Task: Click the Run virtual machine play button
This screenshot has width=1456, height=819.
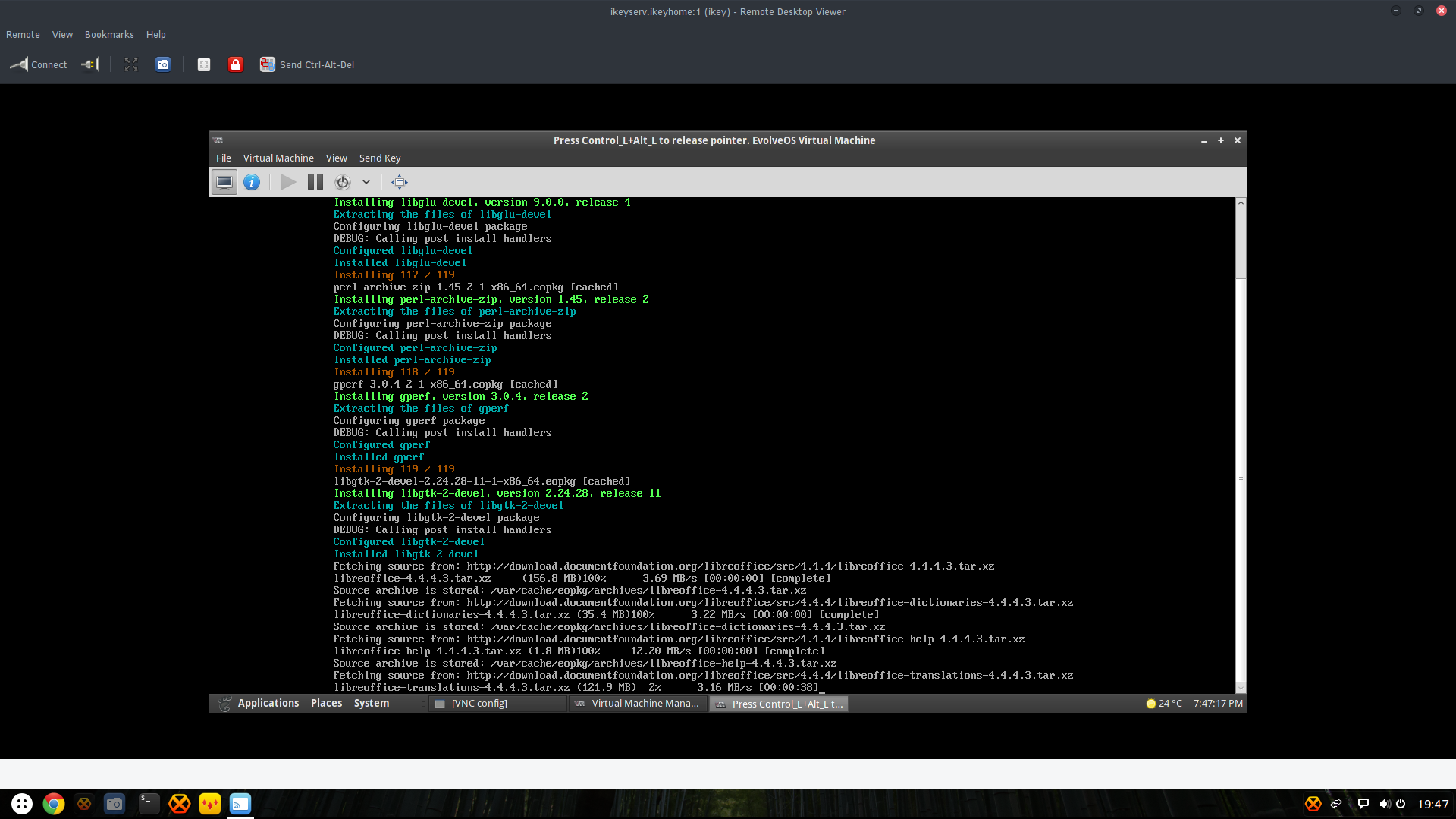Action: click(288, 182)
